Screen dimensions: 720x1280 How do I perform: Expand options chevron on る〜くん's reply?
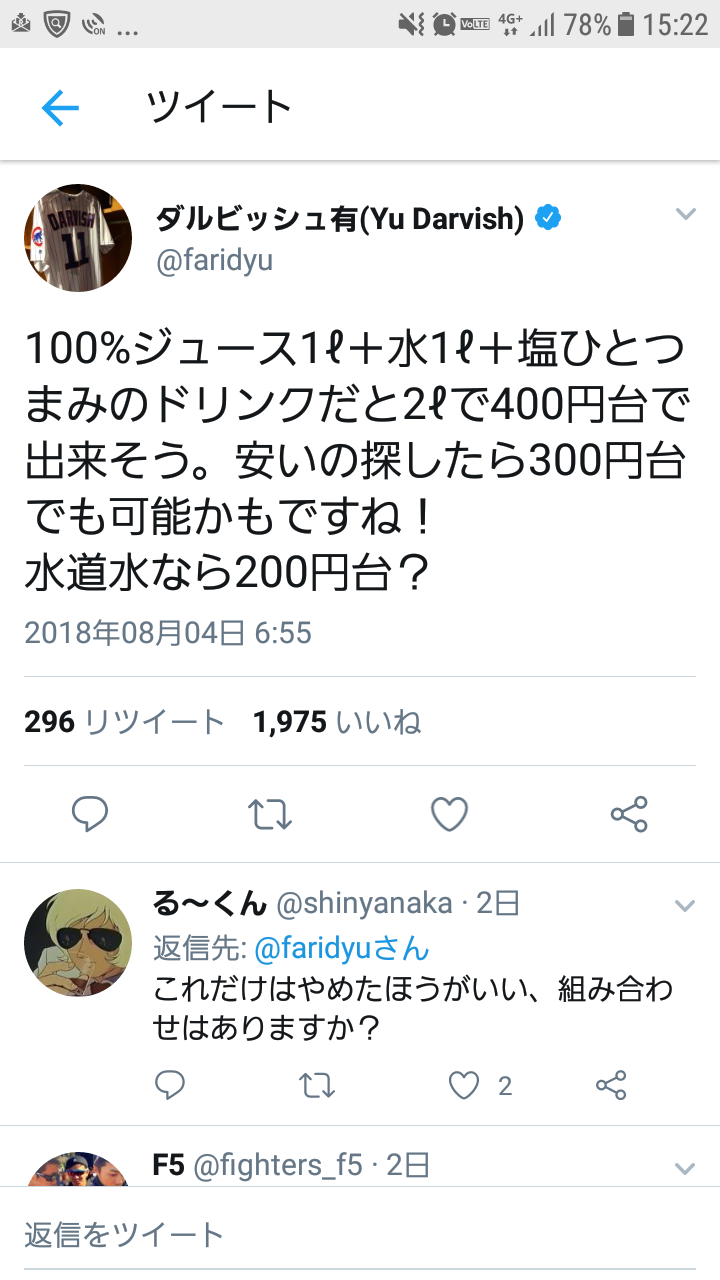point(685,906)
